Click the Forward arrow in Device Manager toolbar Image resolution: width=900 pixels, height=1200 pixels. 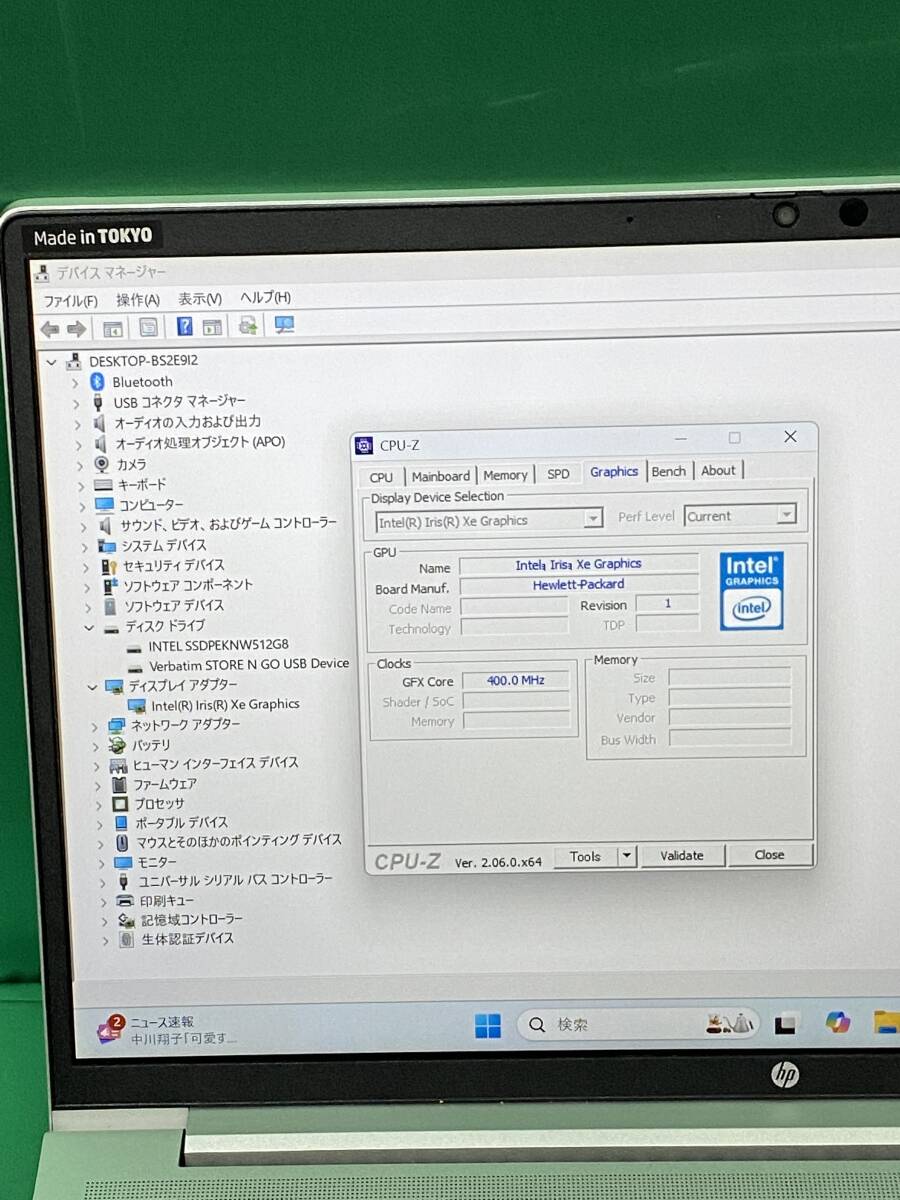point(77,328)
